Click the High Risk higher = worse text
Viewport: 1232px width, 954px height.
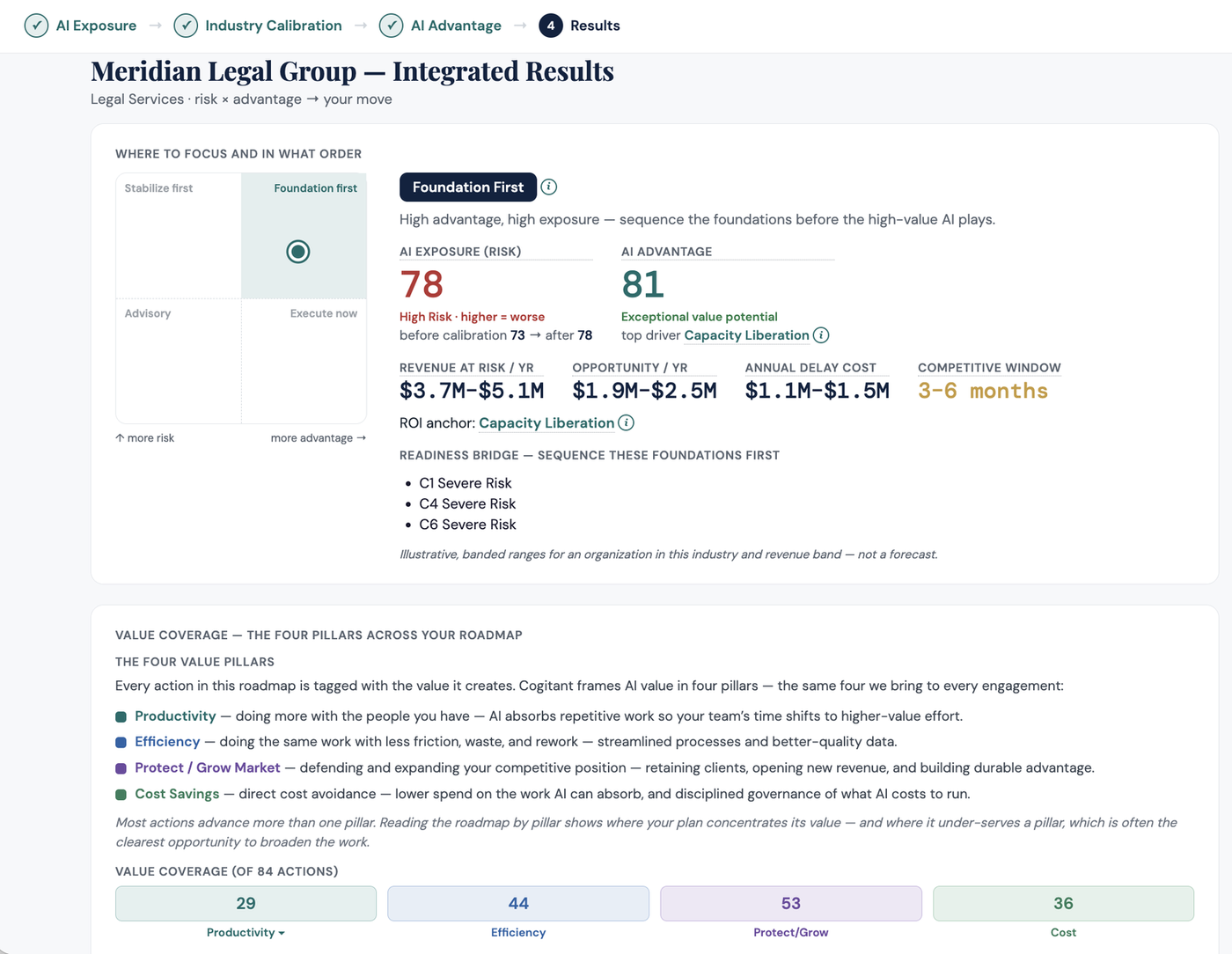coord(472,317)
